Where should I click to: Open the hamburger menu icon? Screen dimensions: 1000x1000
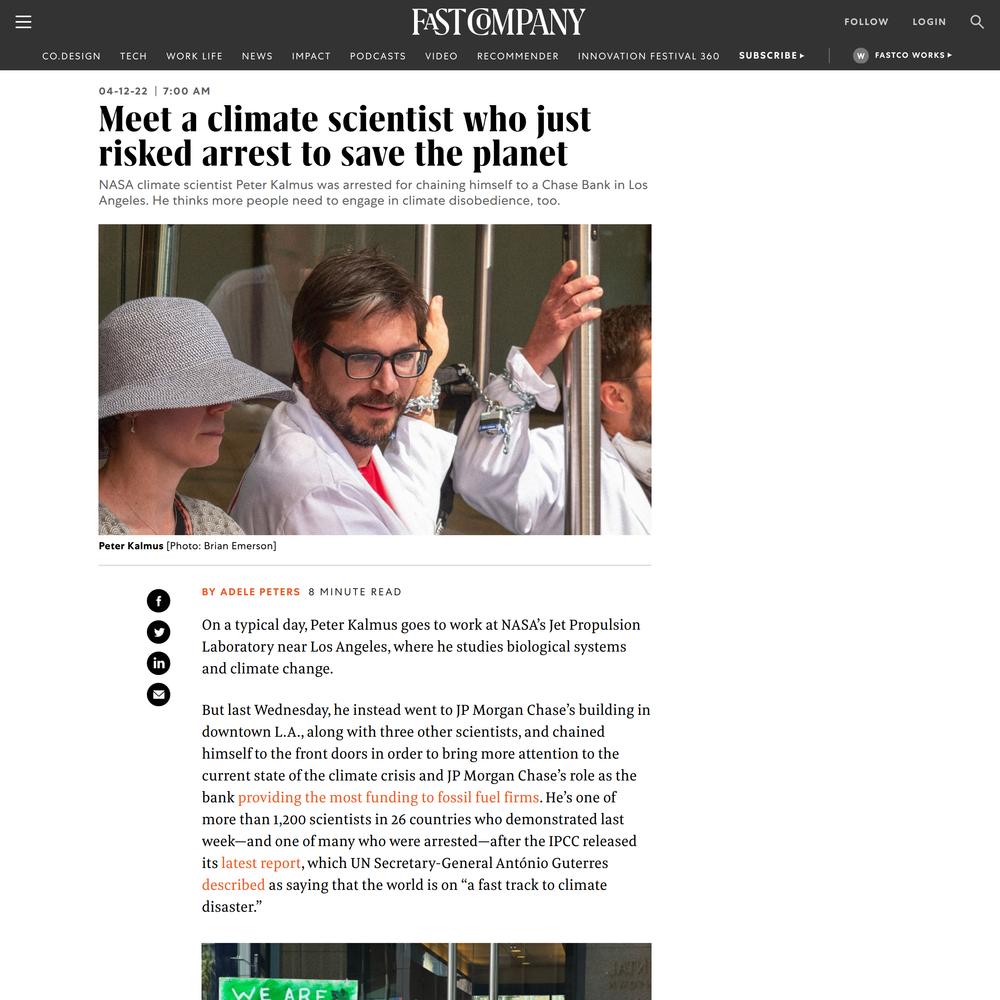coord(24,22)
